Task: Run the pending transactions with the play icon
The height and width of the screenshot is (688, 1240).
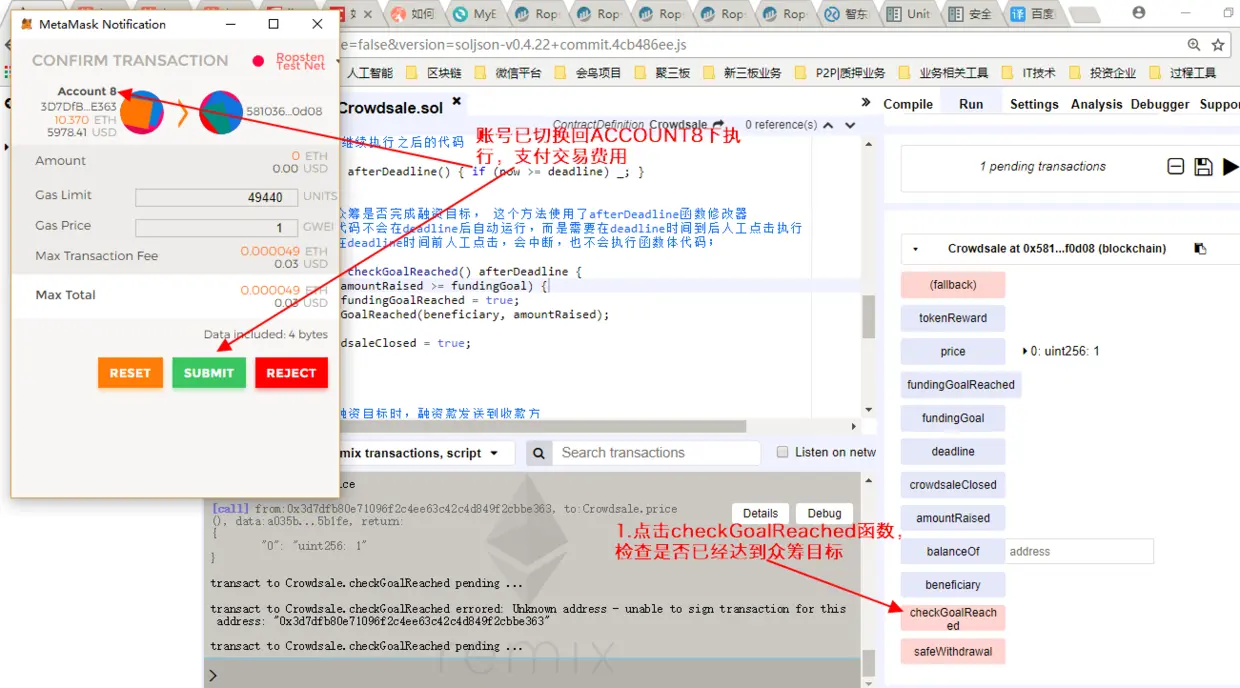Action: point(1230,167)
